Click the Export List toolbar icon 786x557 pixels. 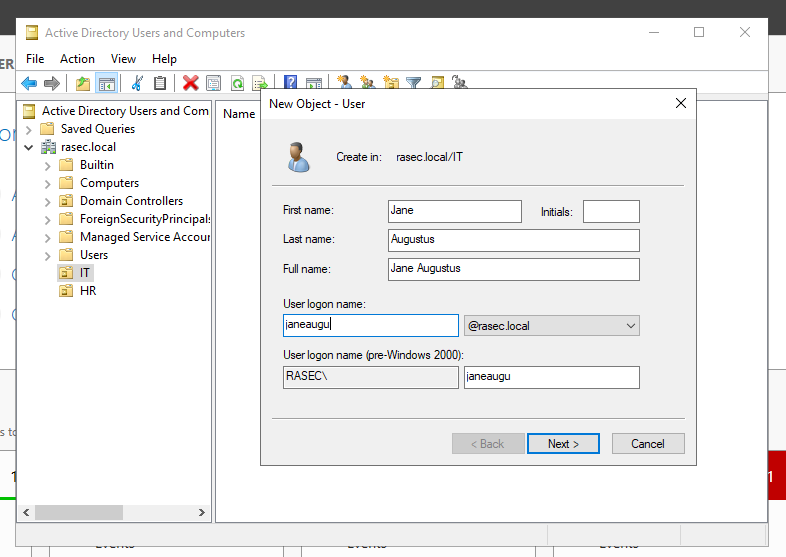[x=260, y=83]
